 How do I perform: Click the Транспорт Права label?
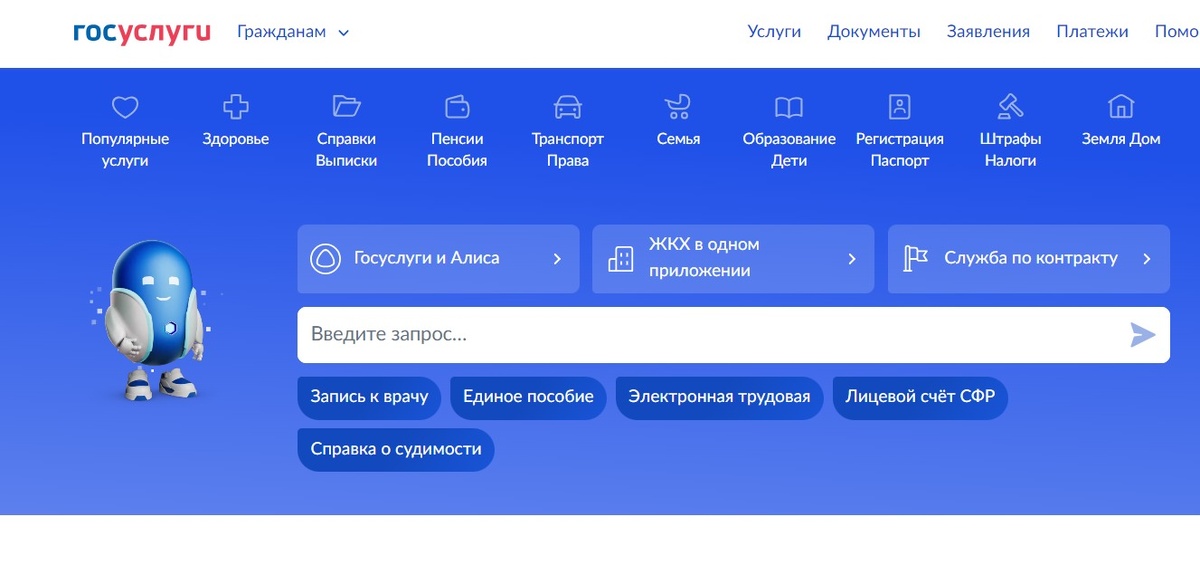pos(567,150)
